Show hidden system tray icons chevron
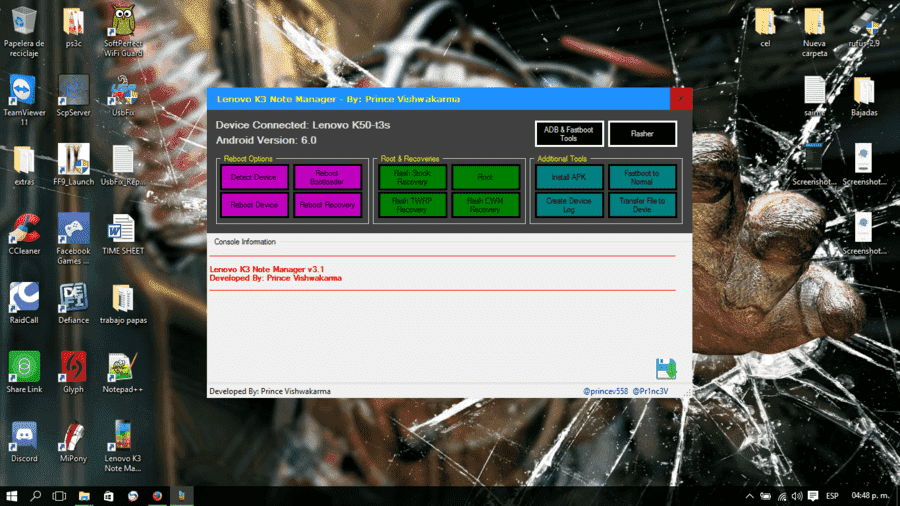 click(749, 496)
